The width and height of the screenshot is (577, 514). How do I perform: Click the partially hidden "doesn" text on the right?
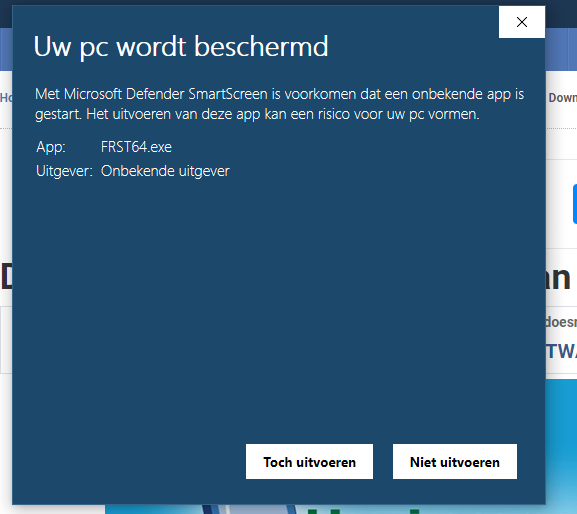(x=561, y=322)
